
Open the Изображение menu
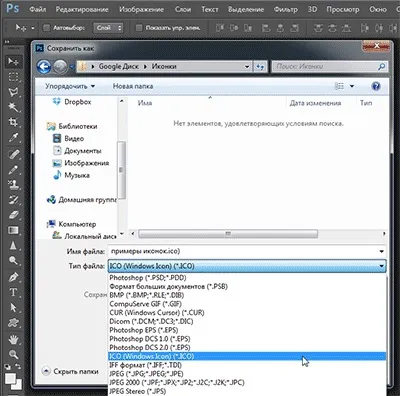[x=141, y=9]
